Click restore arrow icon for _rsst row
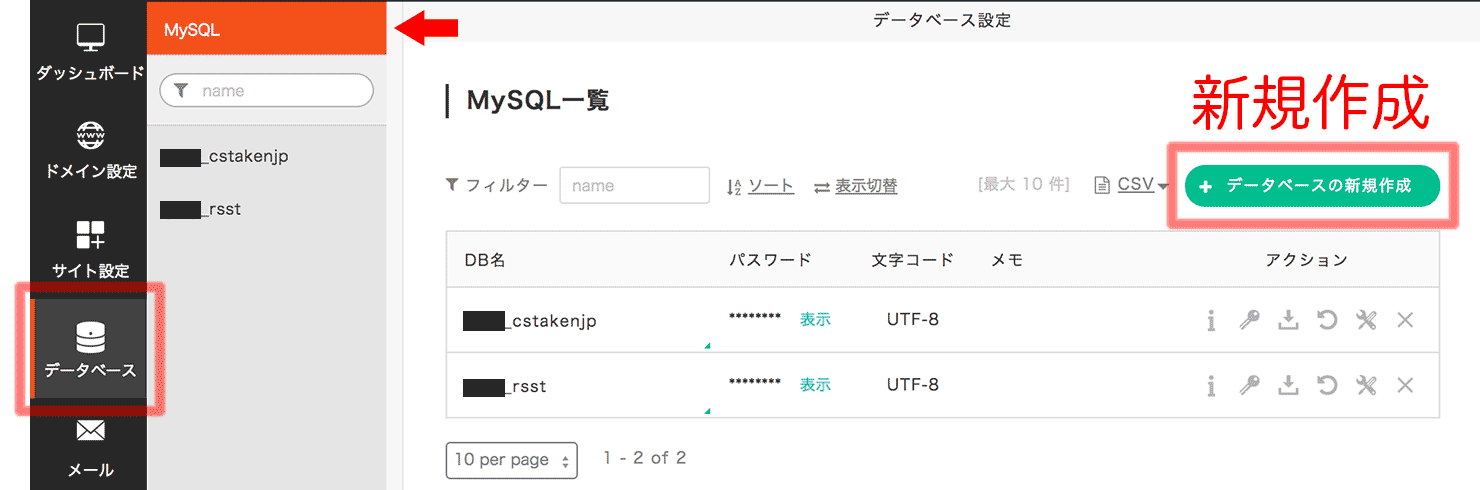 [x=1327, y=385]
